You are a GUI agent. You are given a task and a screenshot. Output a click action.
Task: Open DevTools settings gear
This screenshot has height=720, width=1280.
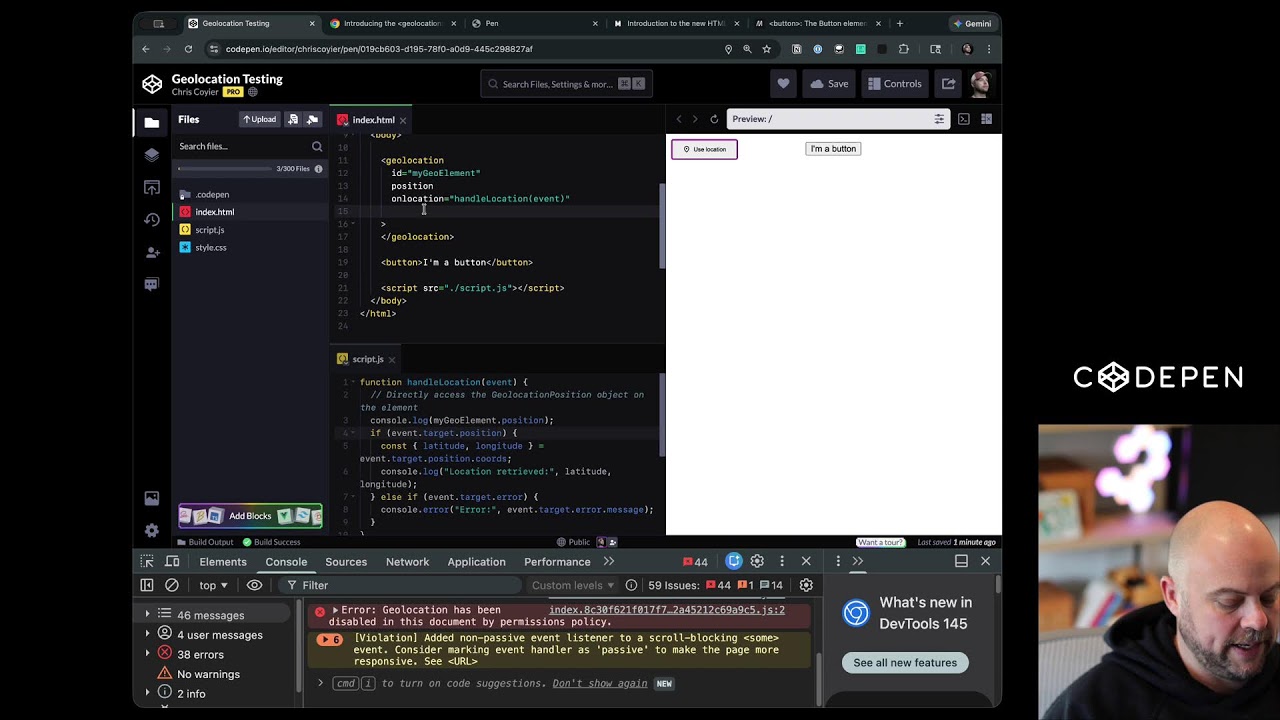(x=757, y=561)
